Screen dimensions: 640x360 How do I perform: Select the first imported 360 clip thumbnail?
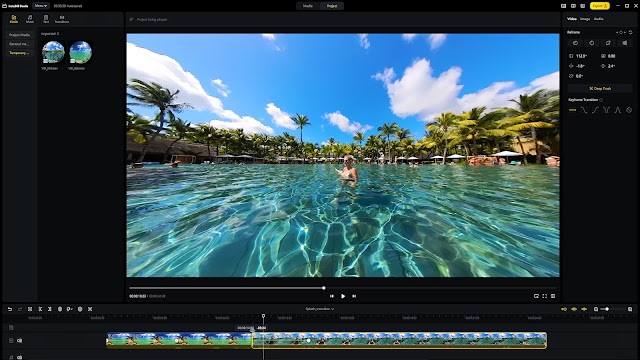coord(53,52)
